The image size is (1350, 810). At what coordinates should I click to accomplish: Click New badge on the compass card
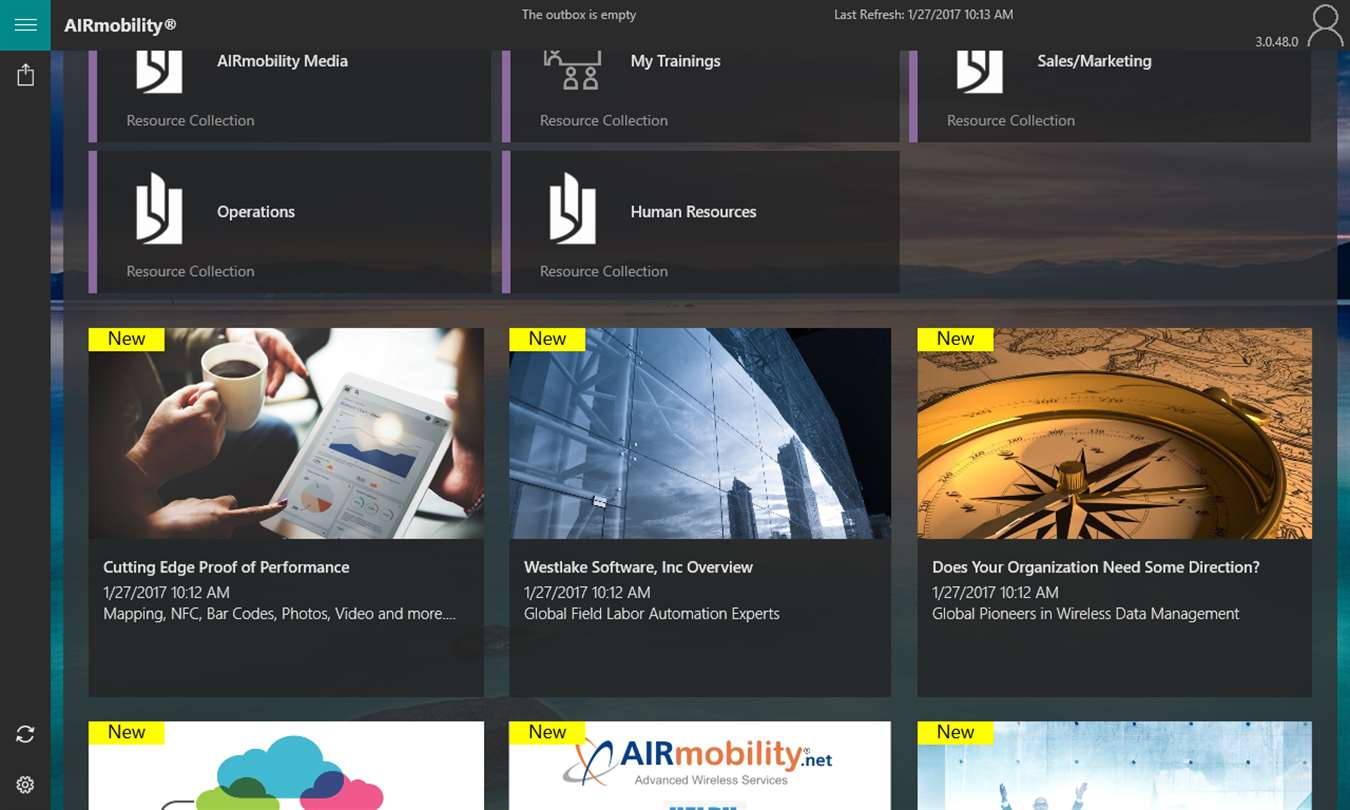pyautogui.click(x=955, y=339)
